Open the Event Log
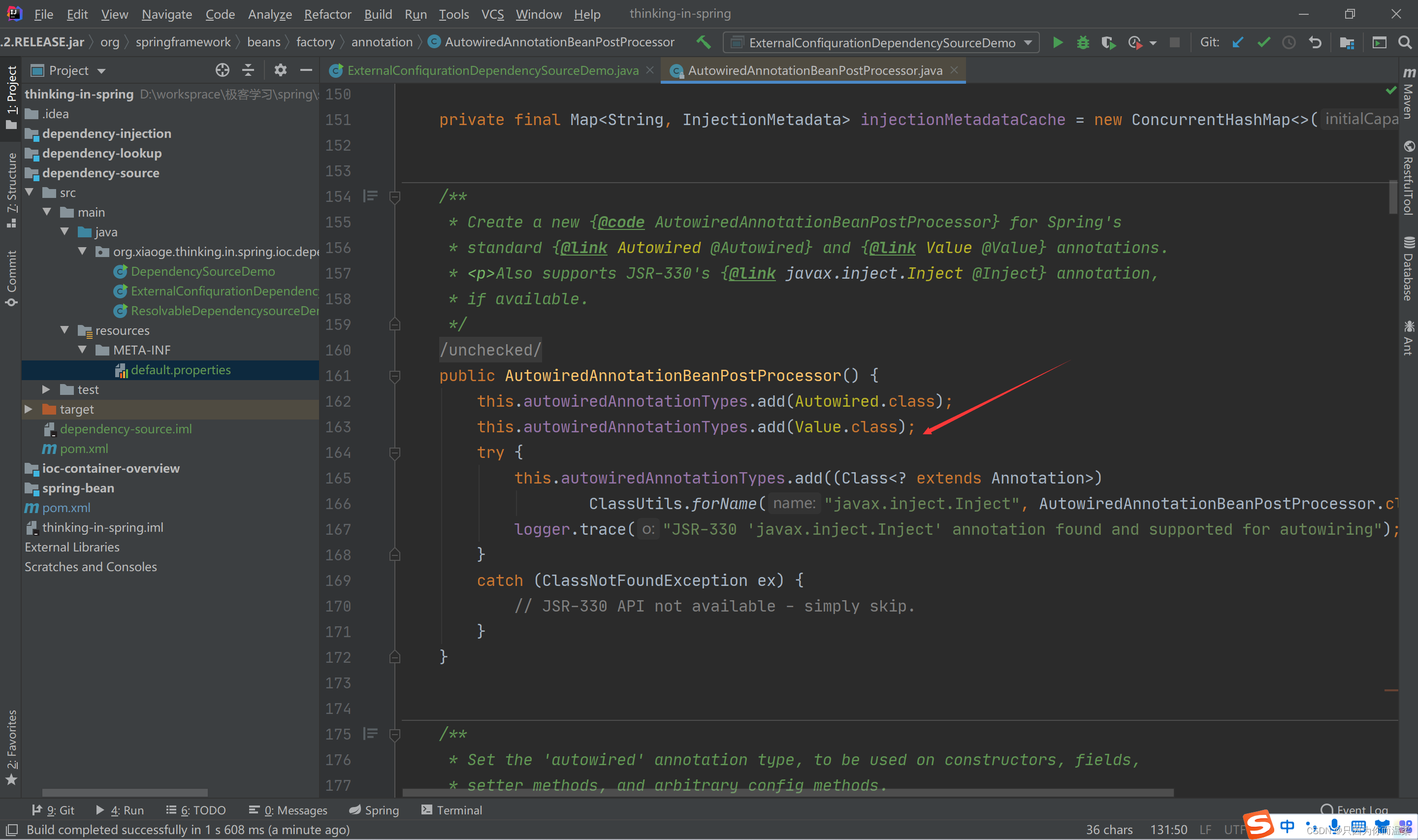 (x=1354, y=810)
